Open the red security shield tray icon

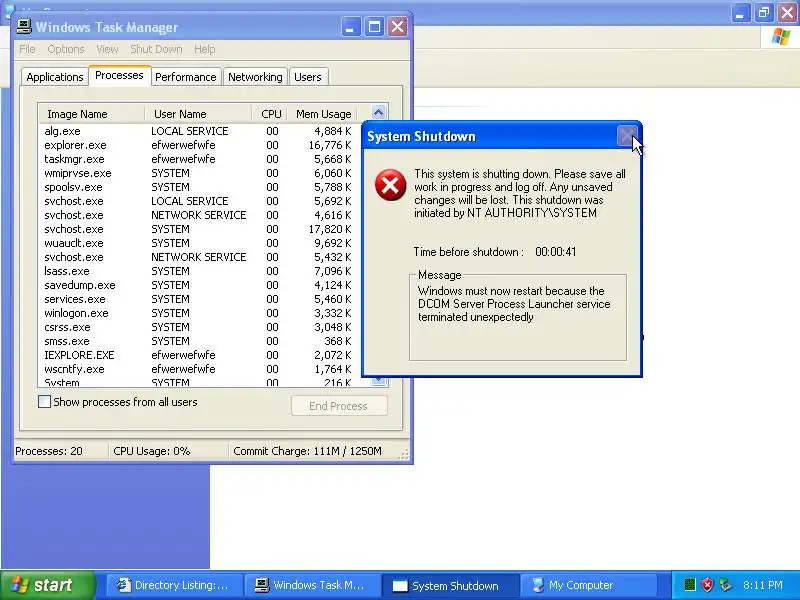(707, 585)
